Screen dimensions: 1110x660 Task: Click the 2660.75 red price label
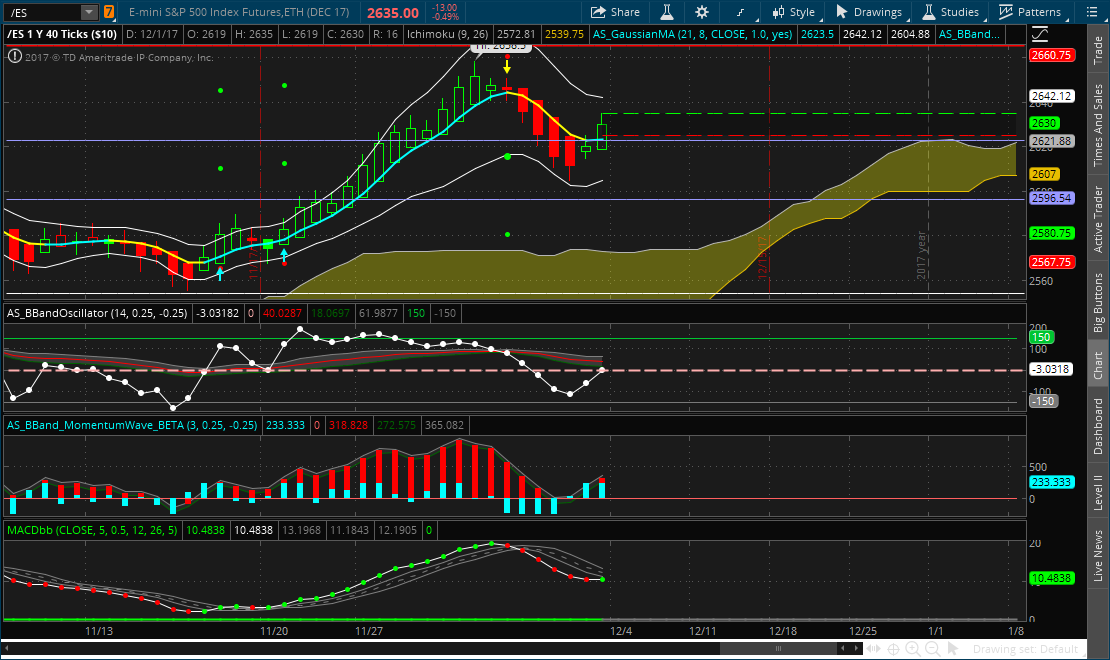tap(1052, 55)
